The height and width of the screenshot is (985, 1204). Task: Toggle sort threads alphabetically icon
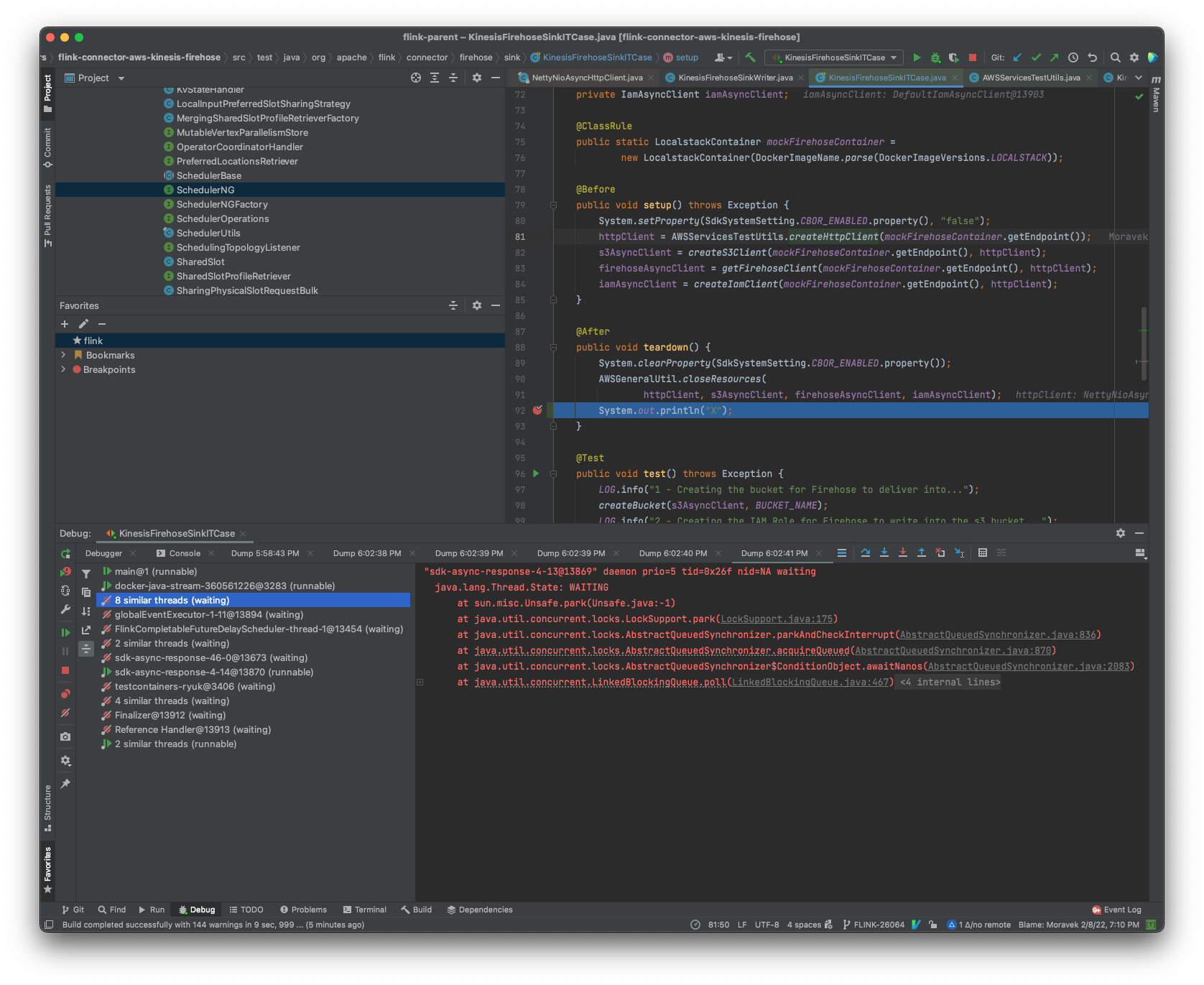(86, 611)
